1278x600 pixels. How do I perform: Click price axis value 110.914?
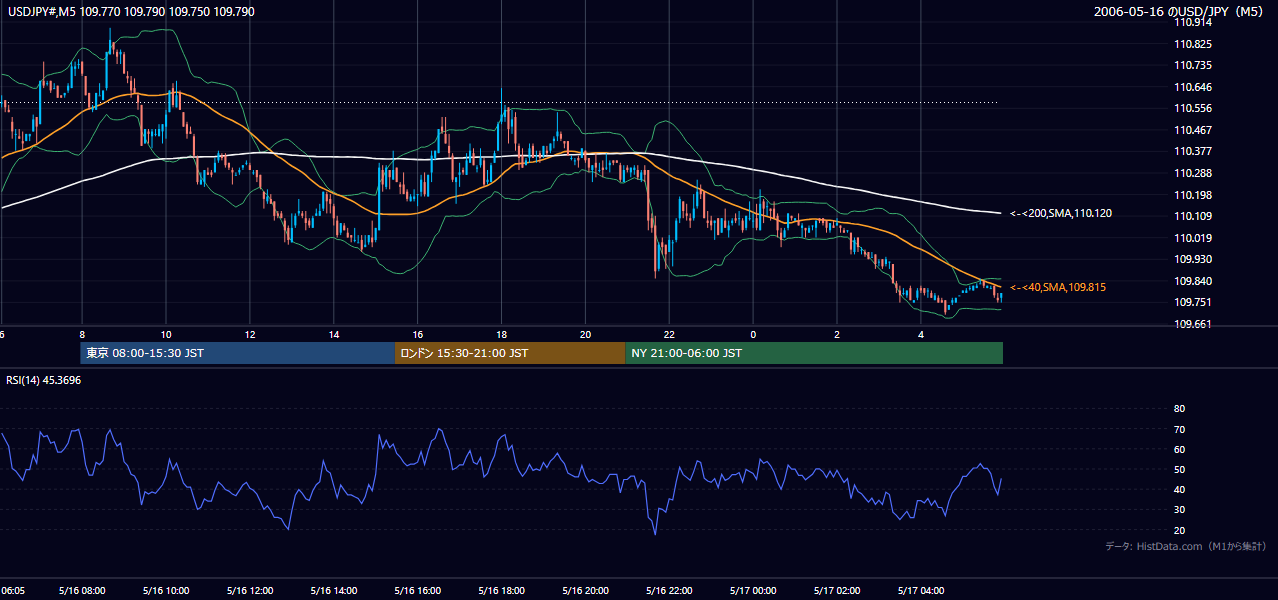[1195, 23]
